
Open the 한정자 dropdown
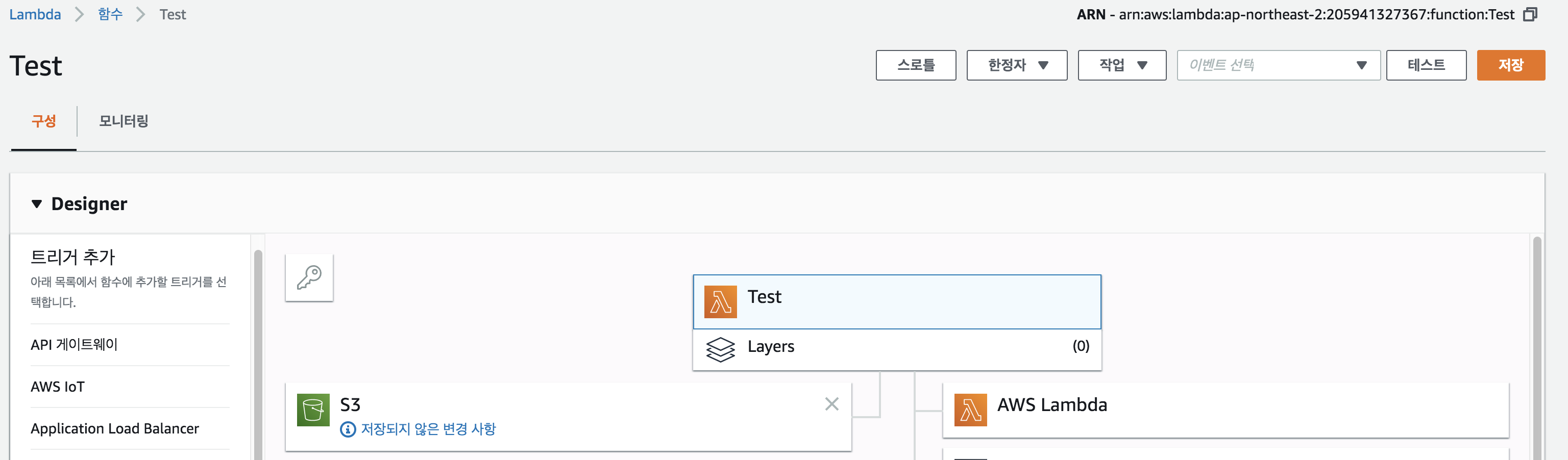pyautogui.click(x=1017, y=65)
